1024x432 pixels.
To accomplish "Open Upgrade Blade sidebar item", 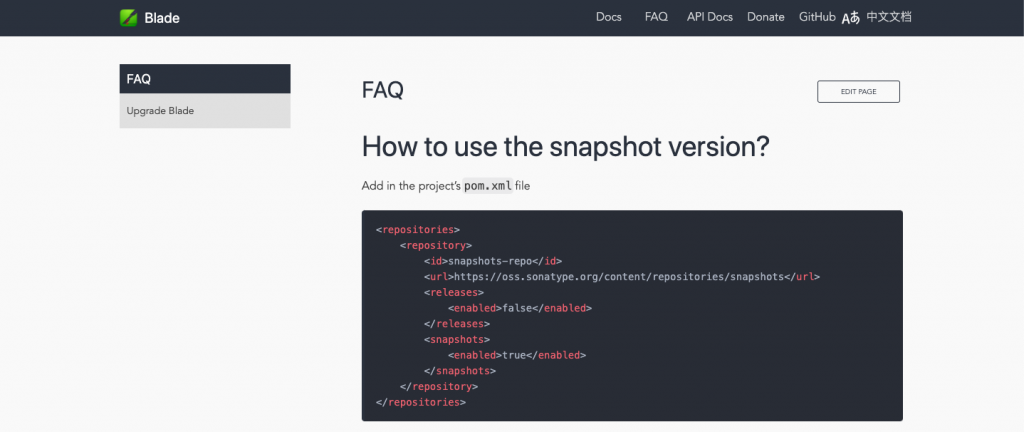I will click(x=205, y=111).
